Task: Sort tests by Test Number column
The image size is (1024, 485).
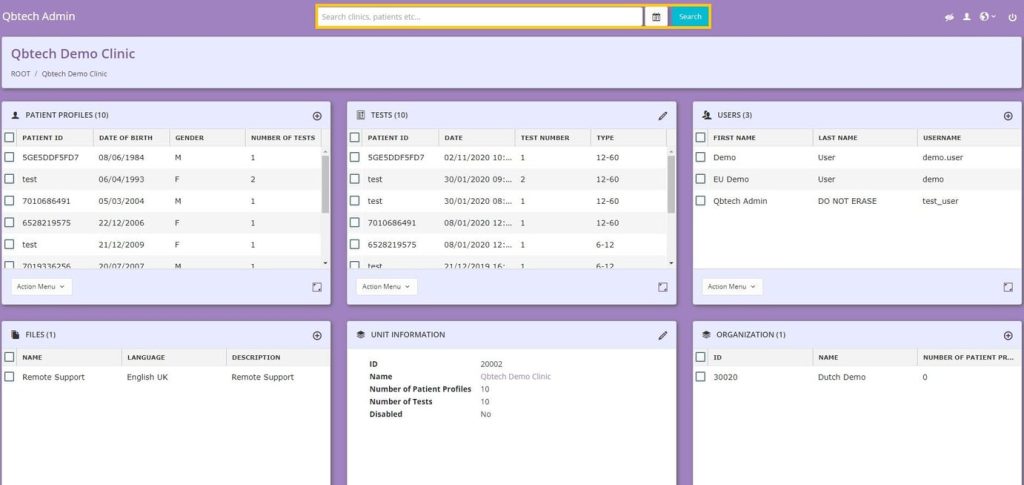Action: pyautogui.click(x=545, y=138)
